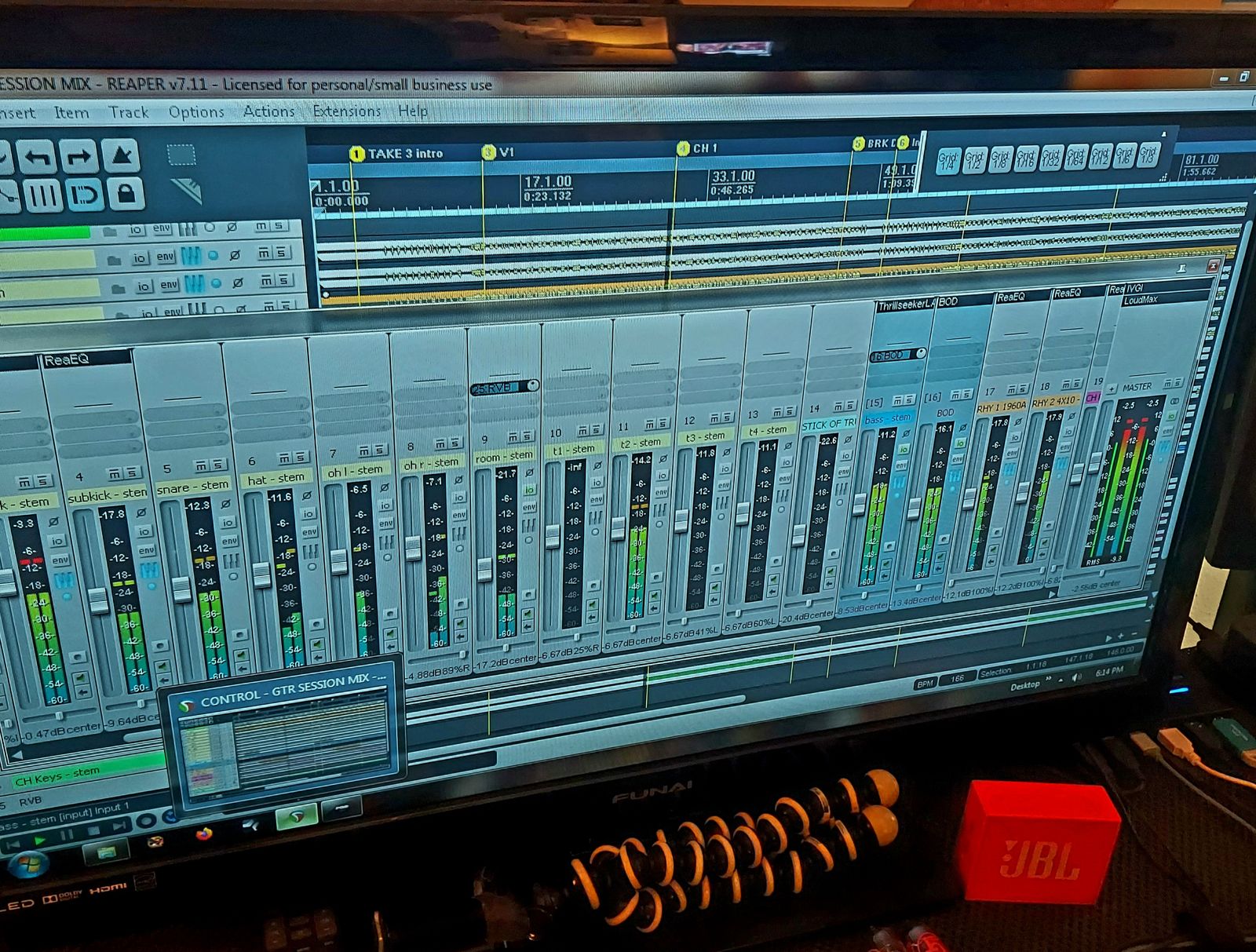Viewport: 1256px width, 952px height.
Task: Open ThrillseekerLA plugin on bass channel
Action: tap(905, 305)
